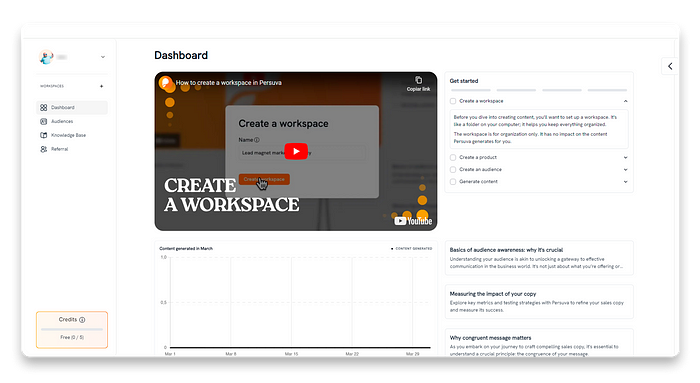Click the Audiences sidebar icon
The width and height of the screenshot is (700, 383).
pos(43,121)
